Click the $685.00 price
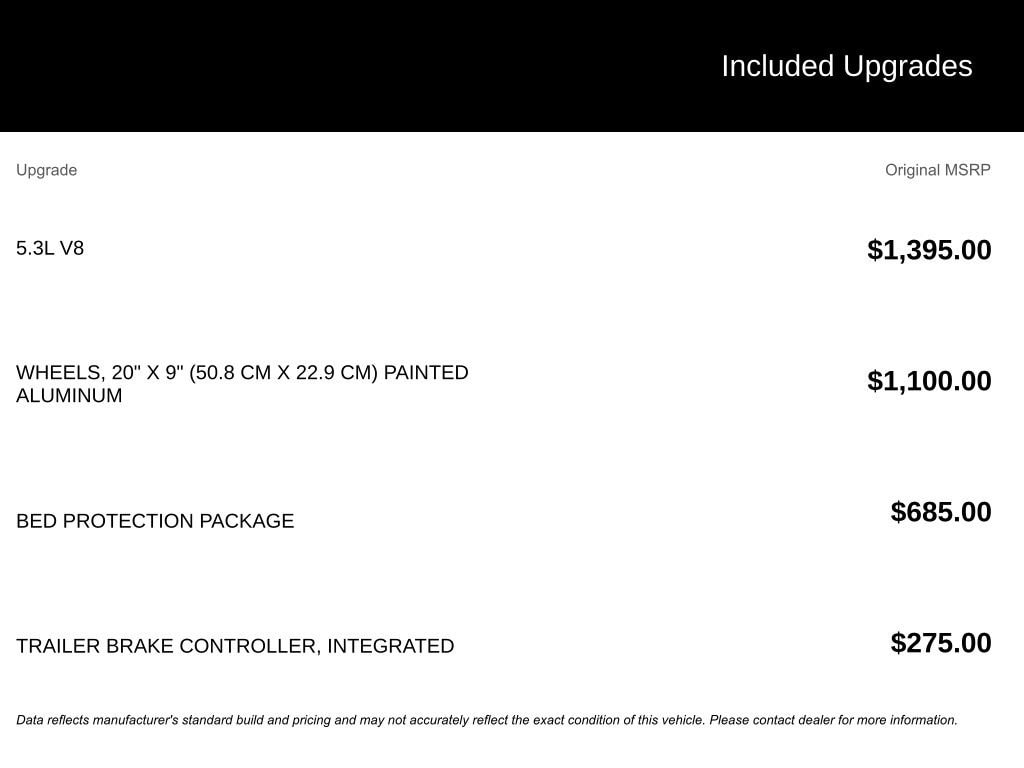Image resolution: width=1024 pixels, height=768 pixels. coord(941,512)
